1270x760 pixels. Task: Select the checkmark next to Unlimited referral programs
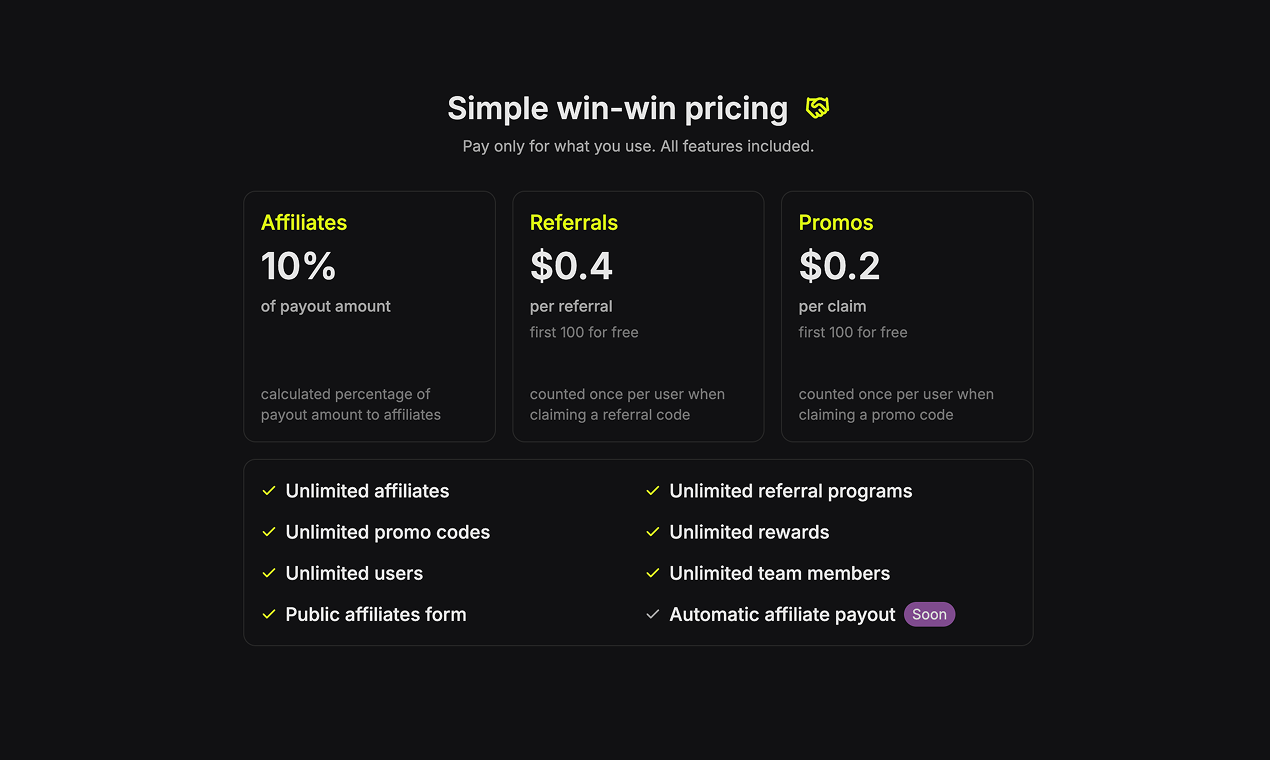tap(652, 491)
